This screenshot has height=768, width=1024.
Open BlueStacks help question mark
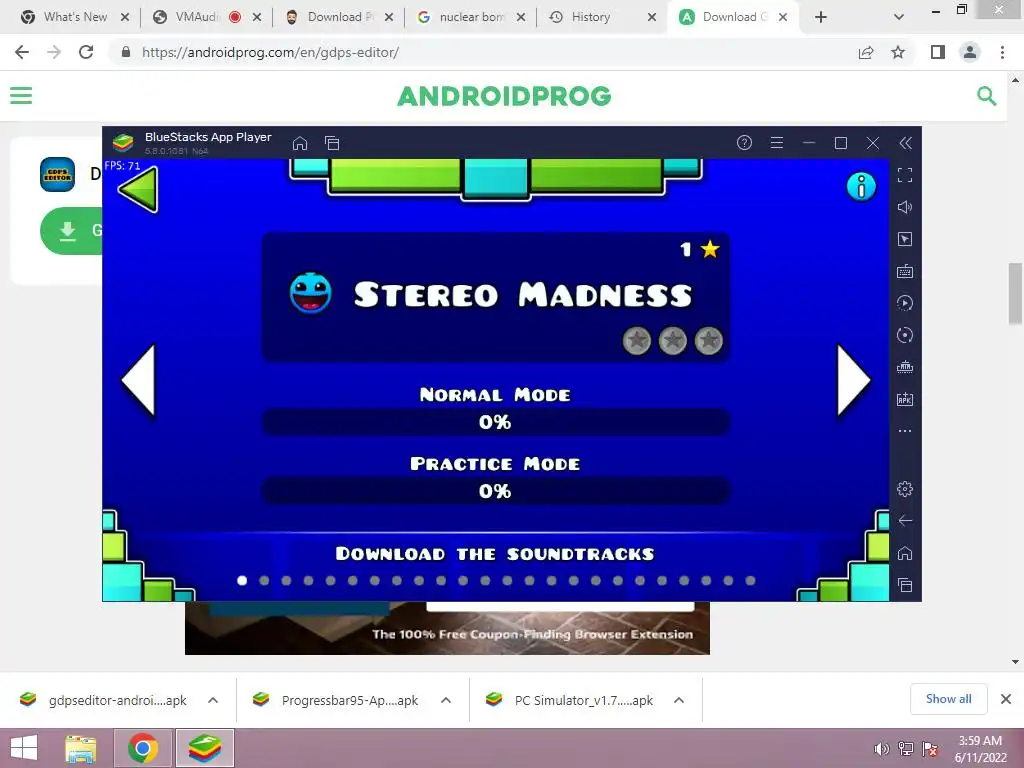click(744, 142)
